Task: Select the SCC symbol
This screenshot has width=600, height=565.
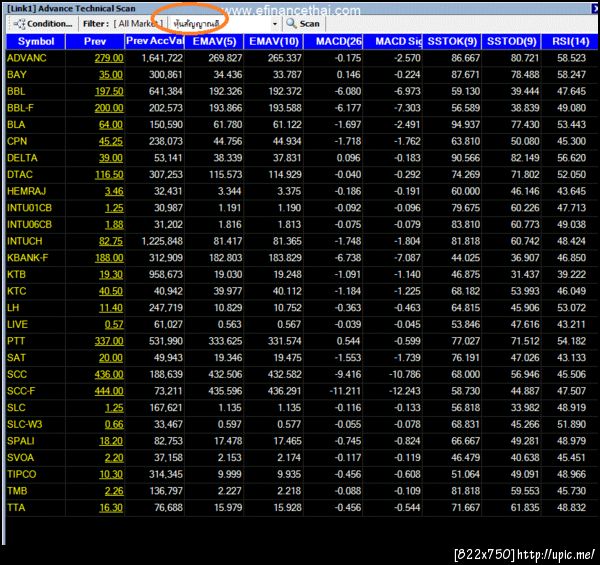Action: point(17,374)
